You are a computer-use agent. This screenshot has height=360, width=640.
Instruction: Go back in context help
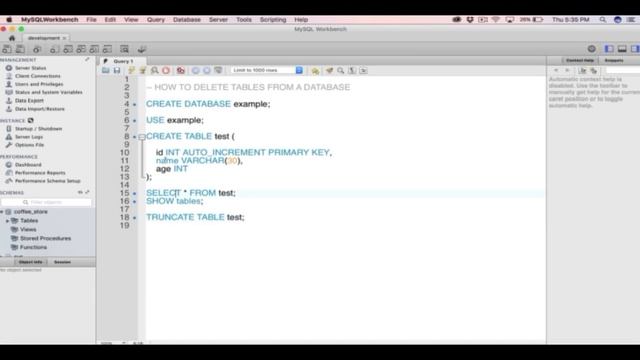click(556, 71)
